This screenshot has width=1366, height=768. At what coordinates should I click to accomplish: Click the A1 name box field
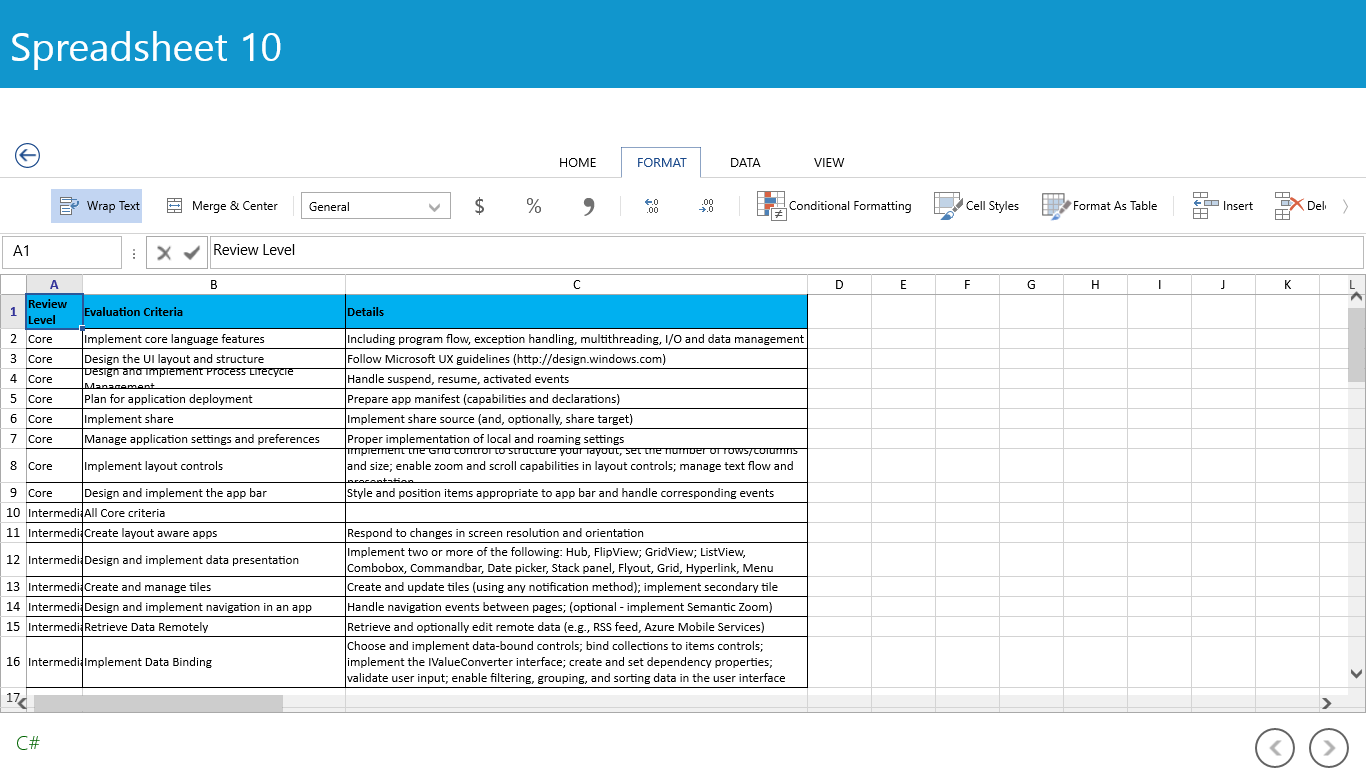point(62,252)
